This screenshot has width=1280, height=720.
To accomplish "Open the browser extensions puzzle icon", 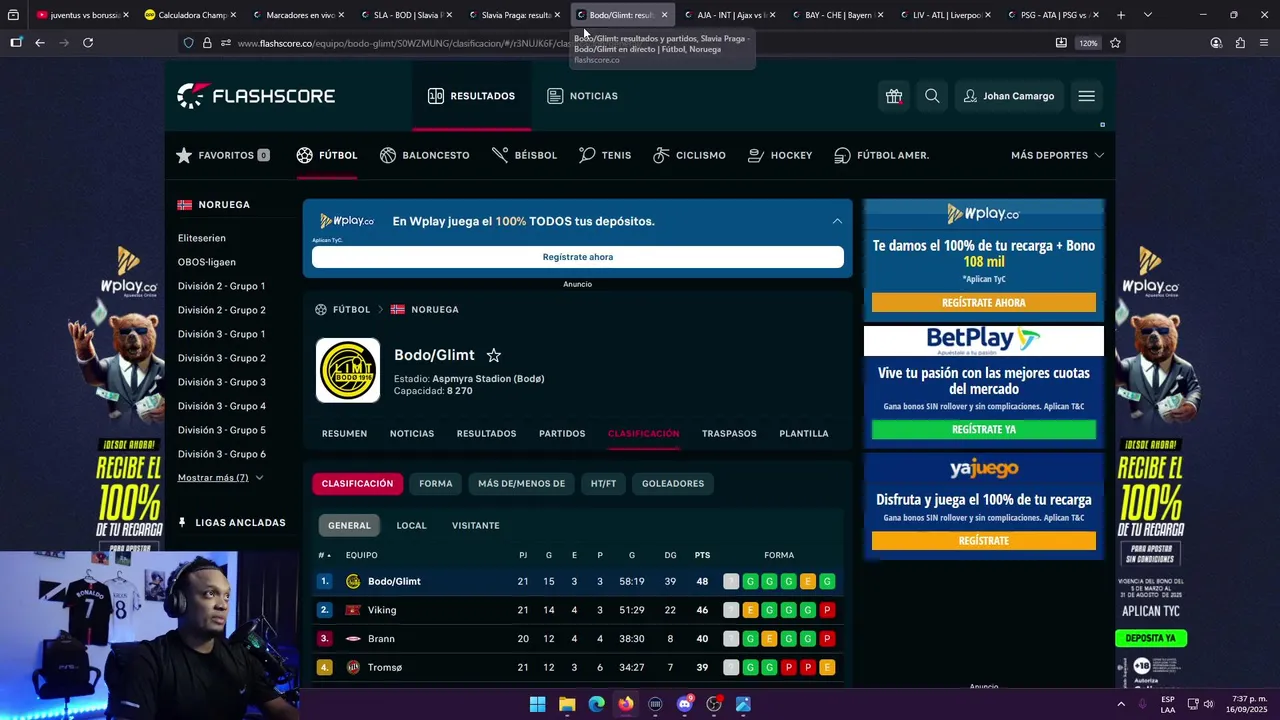I will click(x=1240, y=43).
